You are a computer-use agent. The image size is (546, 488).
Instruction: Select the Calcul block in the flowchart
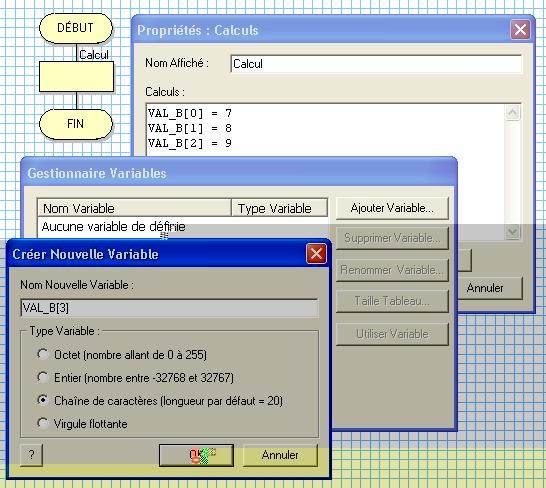click(76, 77)
